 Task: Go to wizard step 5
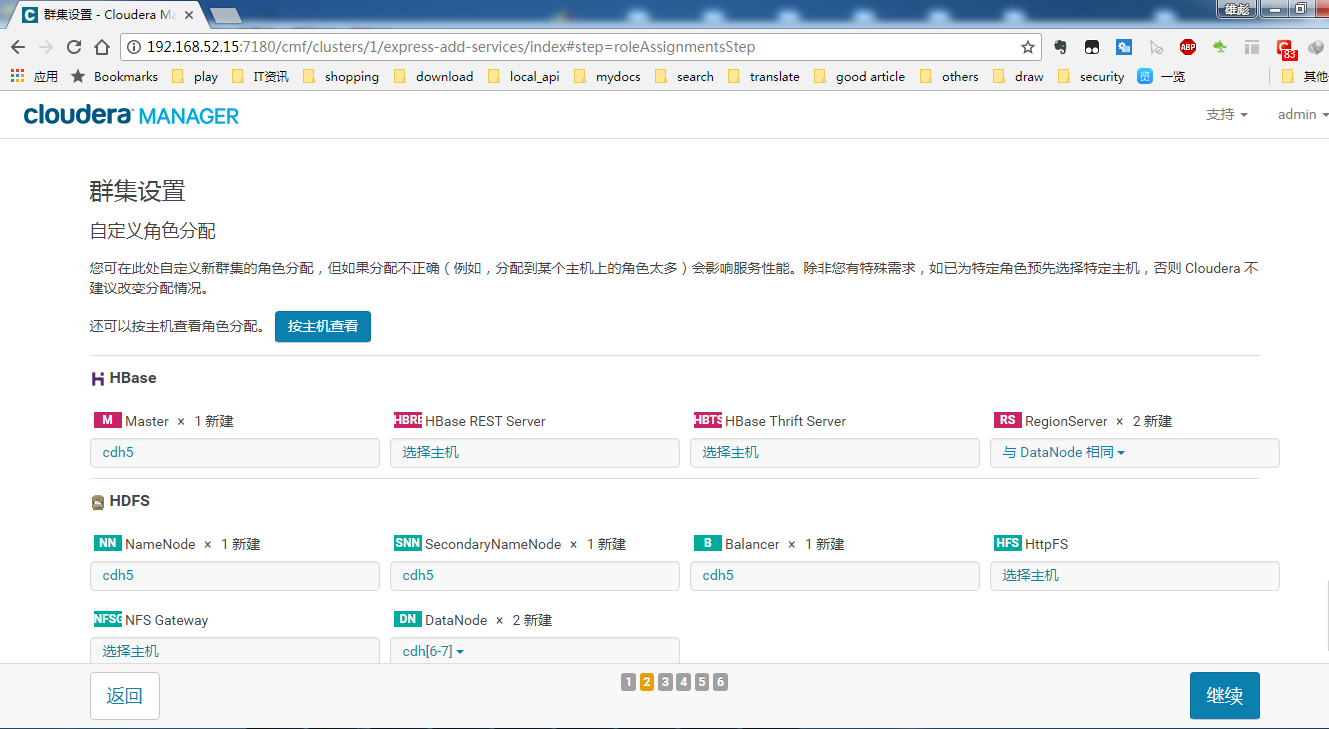point(702,682)
